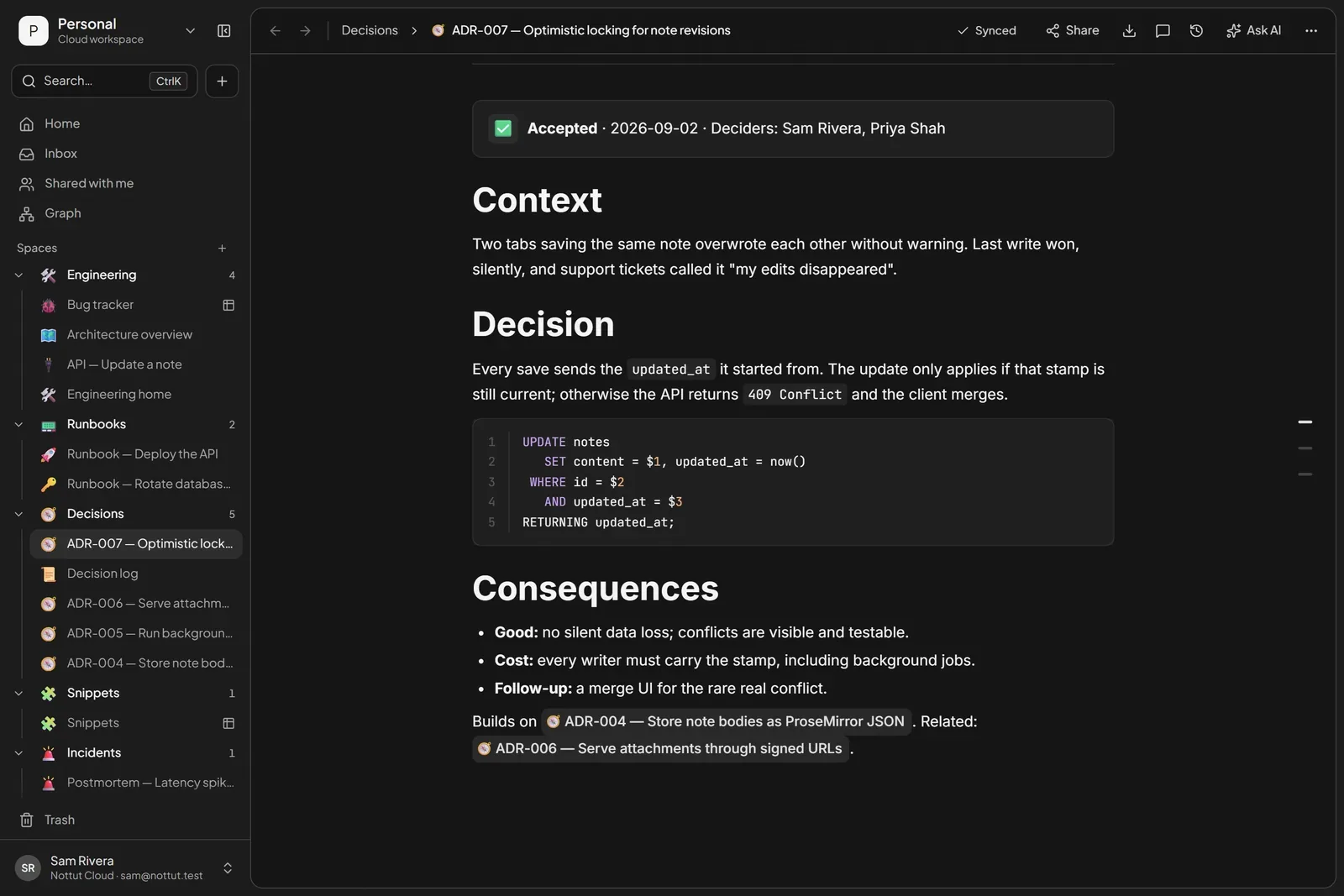Open API — Update a note page

136,364
